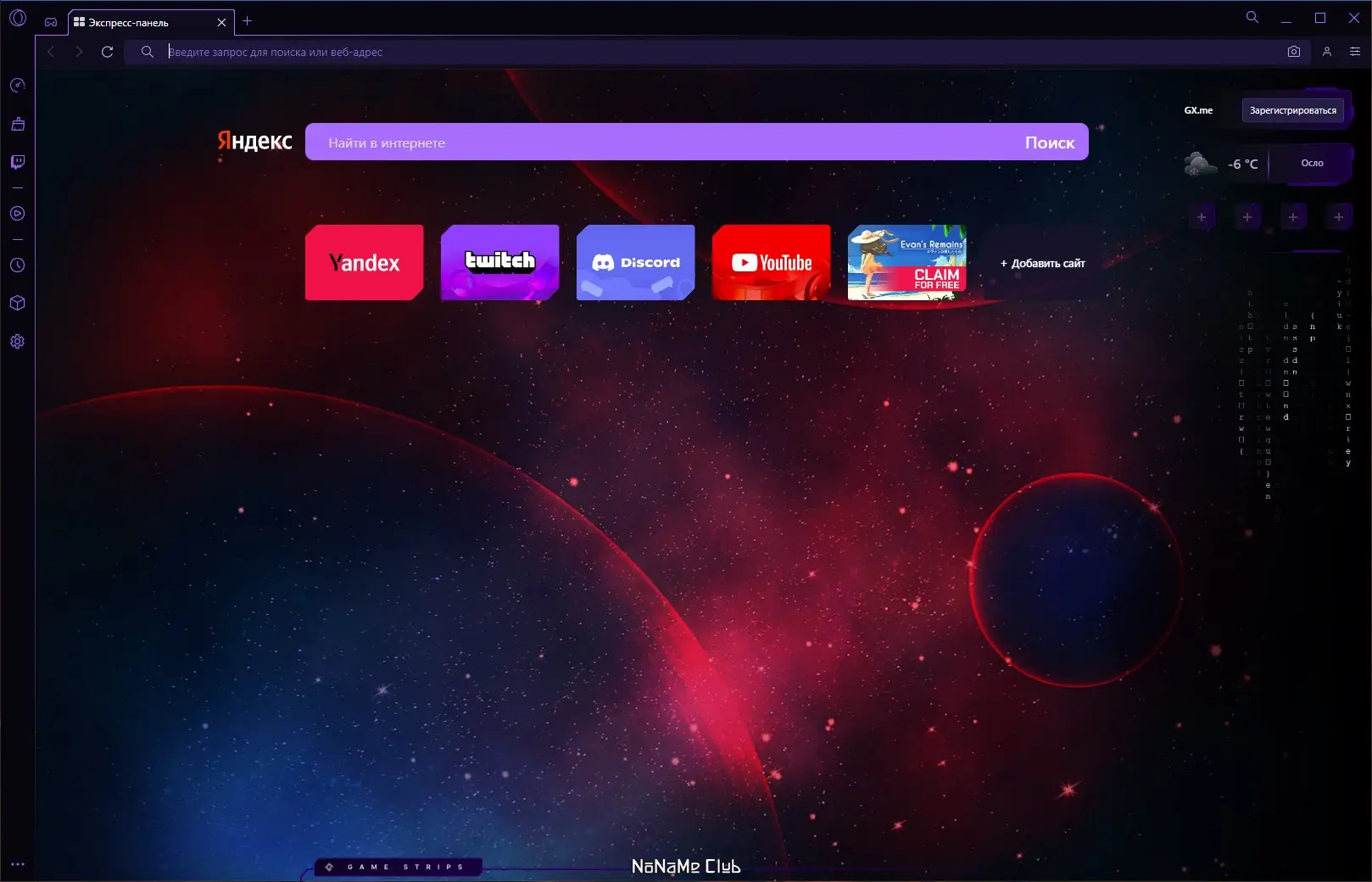
Task: Open the Yandex speed dial tile
Action: click(365, 262)
